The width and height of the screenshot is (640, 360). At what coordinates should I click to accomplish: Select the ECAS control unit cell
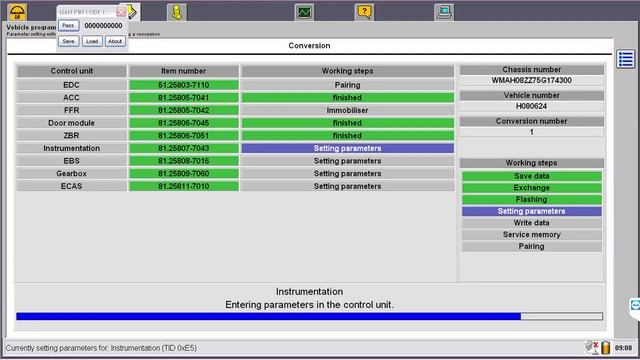tap(71, 186)
